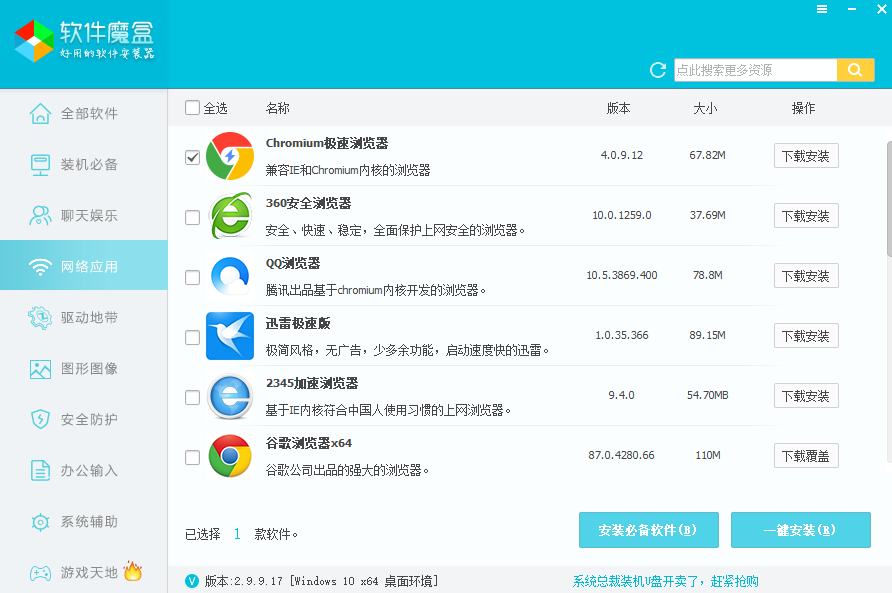The width and height of the screenshot is (892, 593).
Task: Click the gamepad icon for 游戏天地
Action: (x=40, y=573)
